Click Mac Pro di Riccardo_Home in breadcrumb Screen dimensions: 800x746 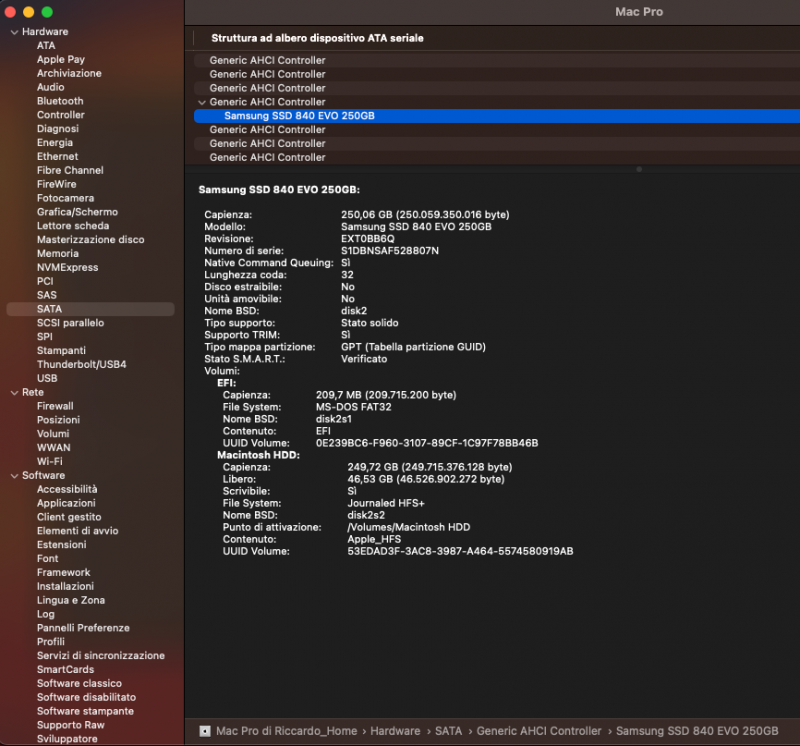click(286, 731)
